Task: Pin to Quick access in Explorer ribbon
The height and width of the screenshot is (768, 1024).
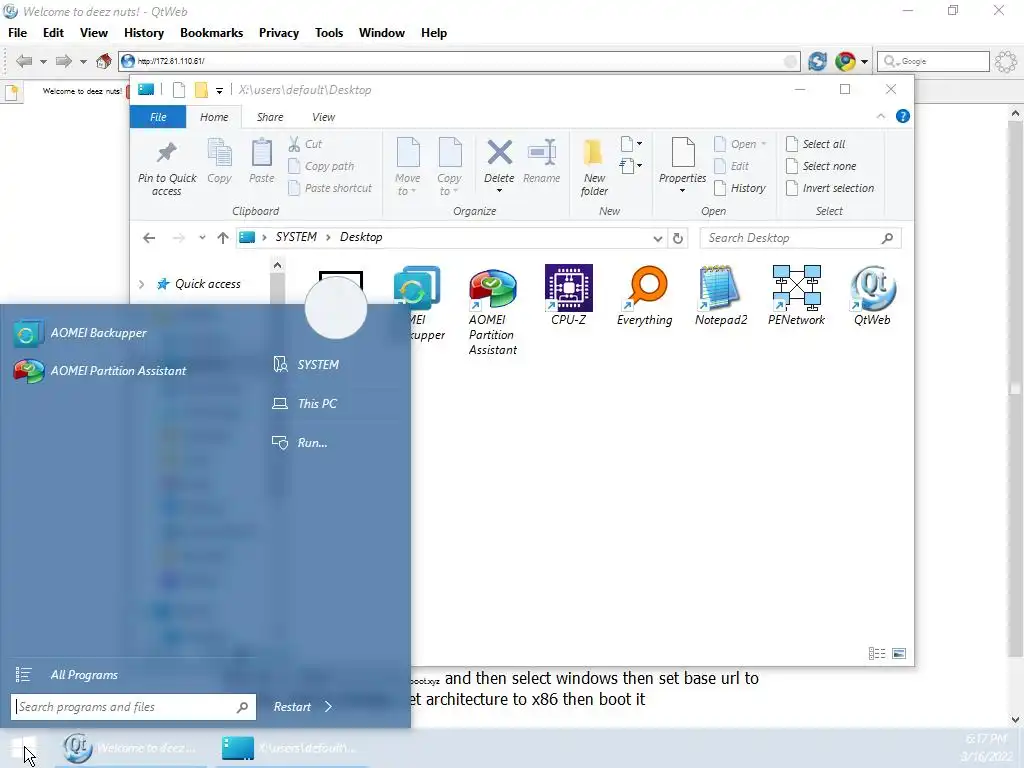Action: (167, 168)
